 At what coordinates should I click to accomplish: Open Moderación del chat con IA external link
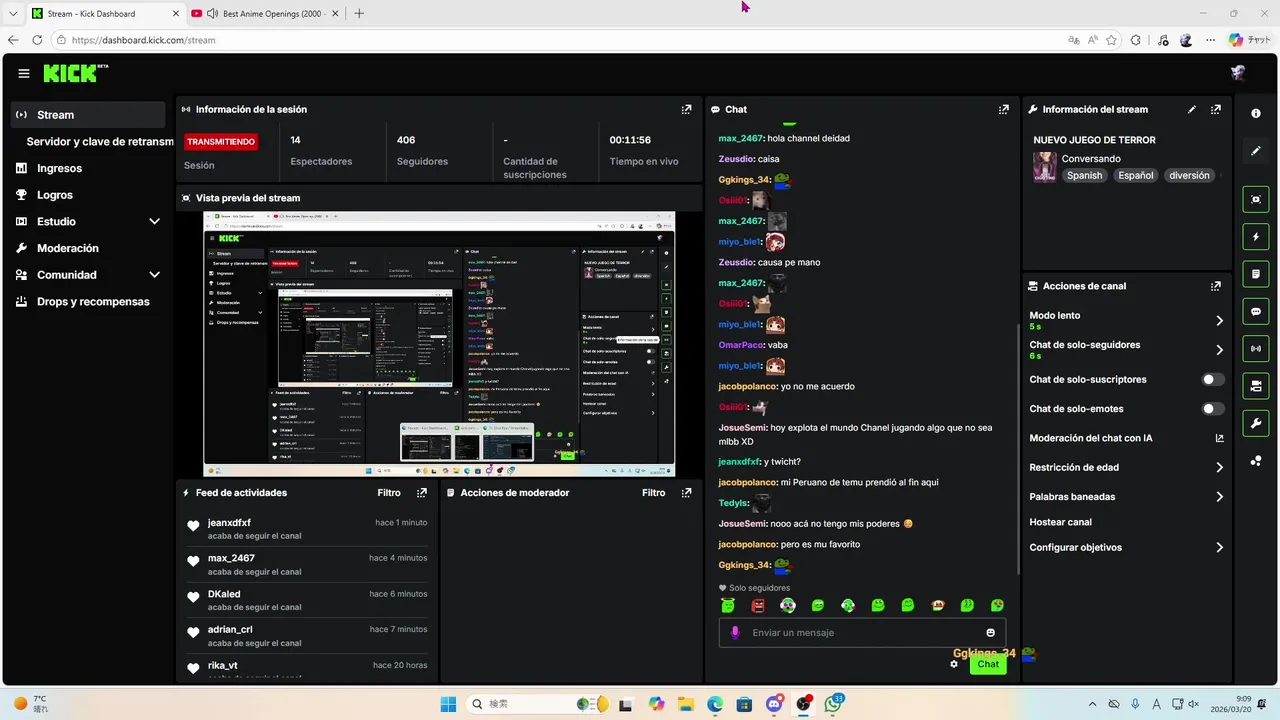point(1219,438)
